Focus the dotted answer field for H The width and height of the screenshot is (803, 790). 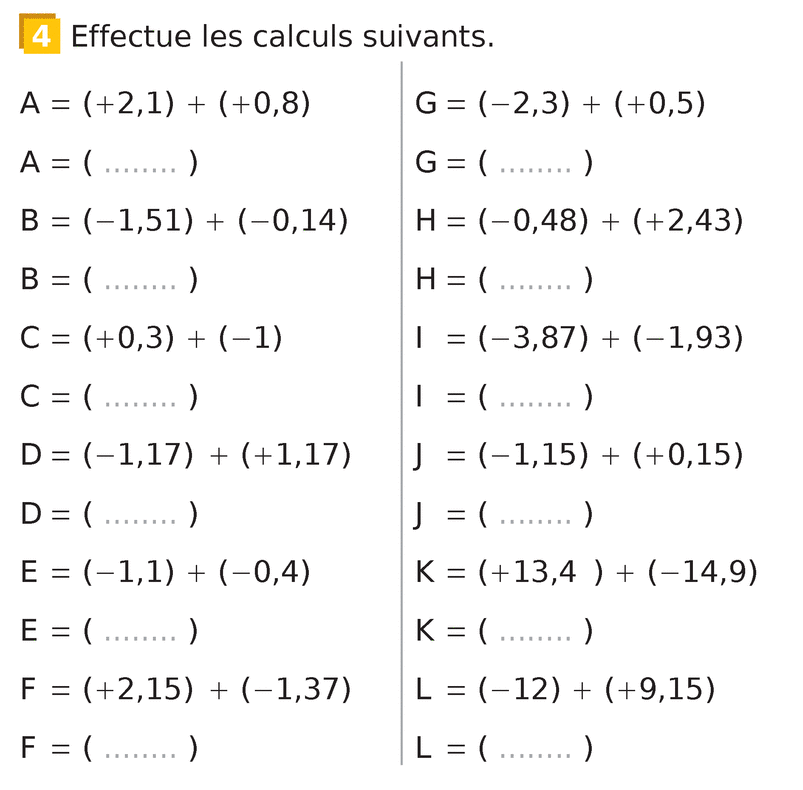(535, 281)
